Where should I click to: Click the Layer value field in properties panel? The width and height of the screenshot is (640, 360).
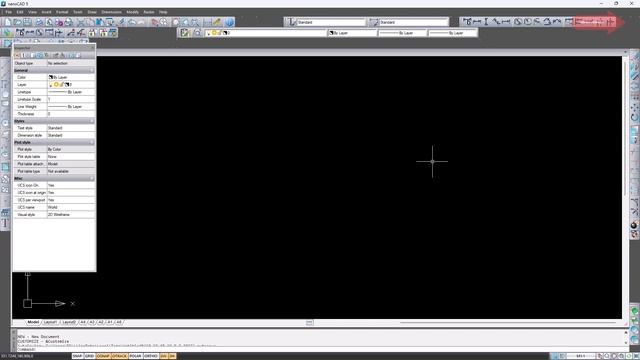pos(71,84)
